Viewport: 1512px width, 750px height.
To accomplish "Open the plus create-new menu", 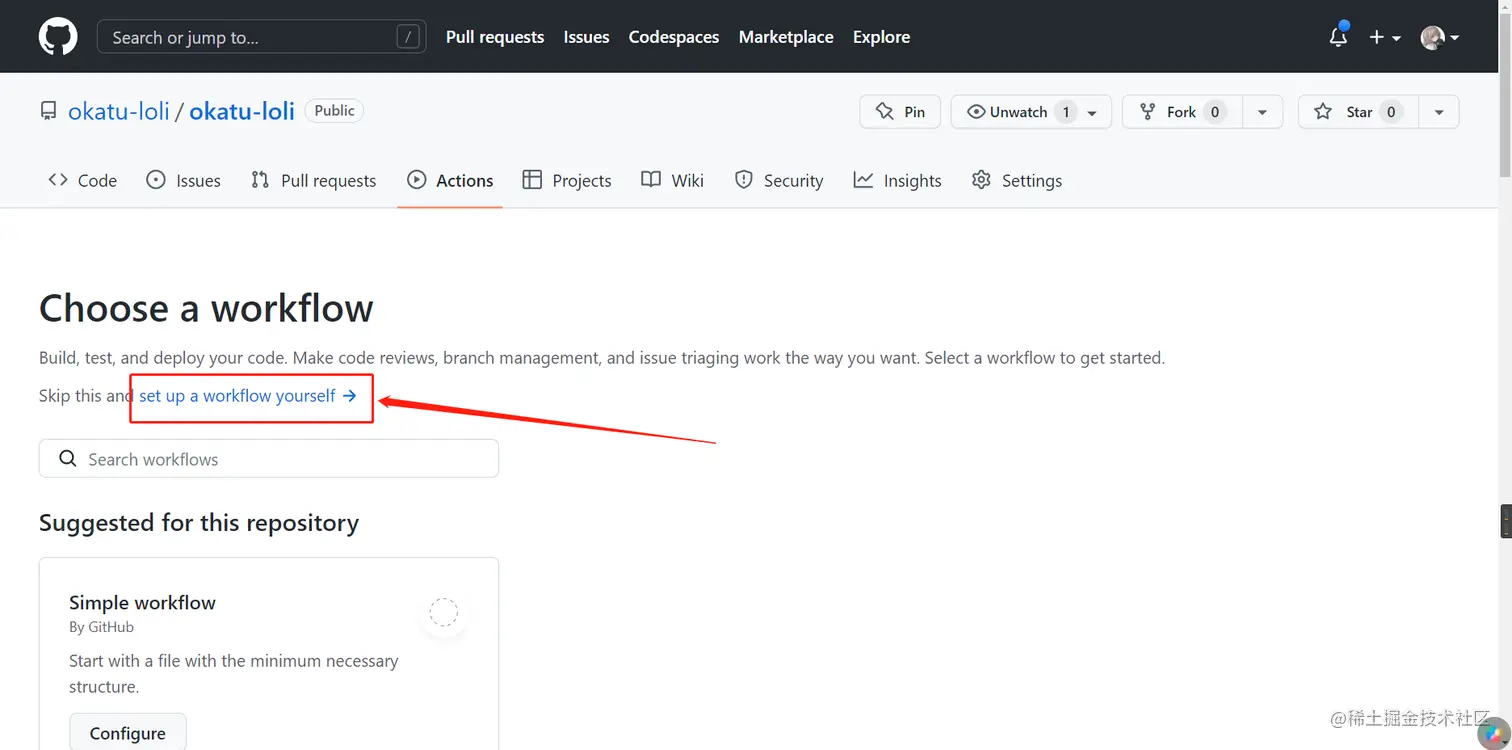I will tap(1384, 37).
